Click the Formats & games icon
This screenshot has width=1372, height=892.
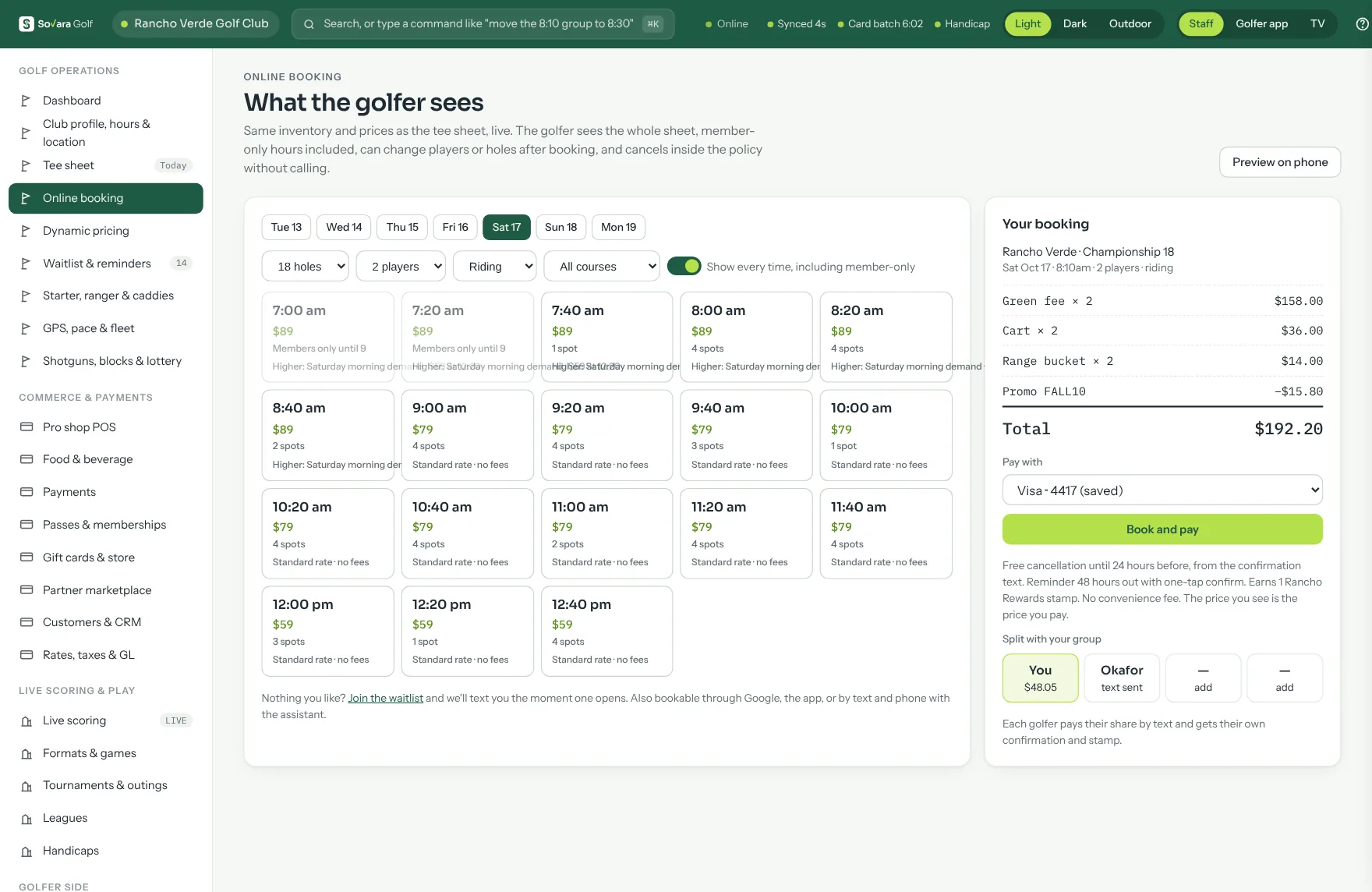point(27,753)
